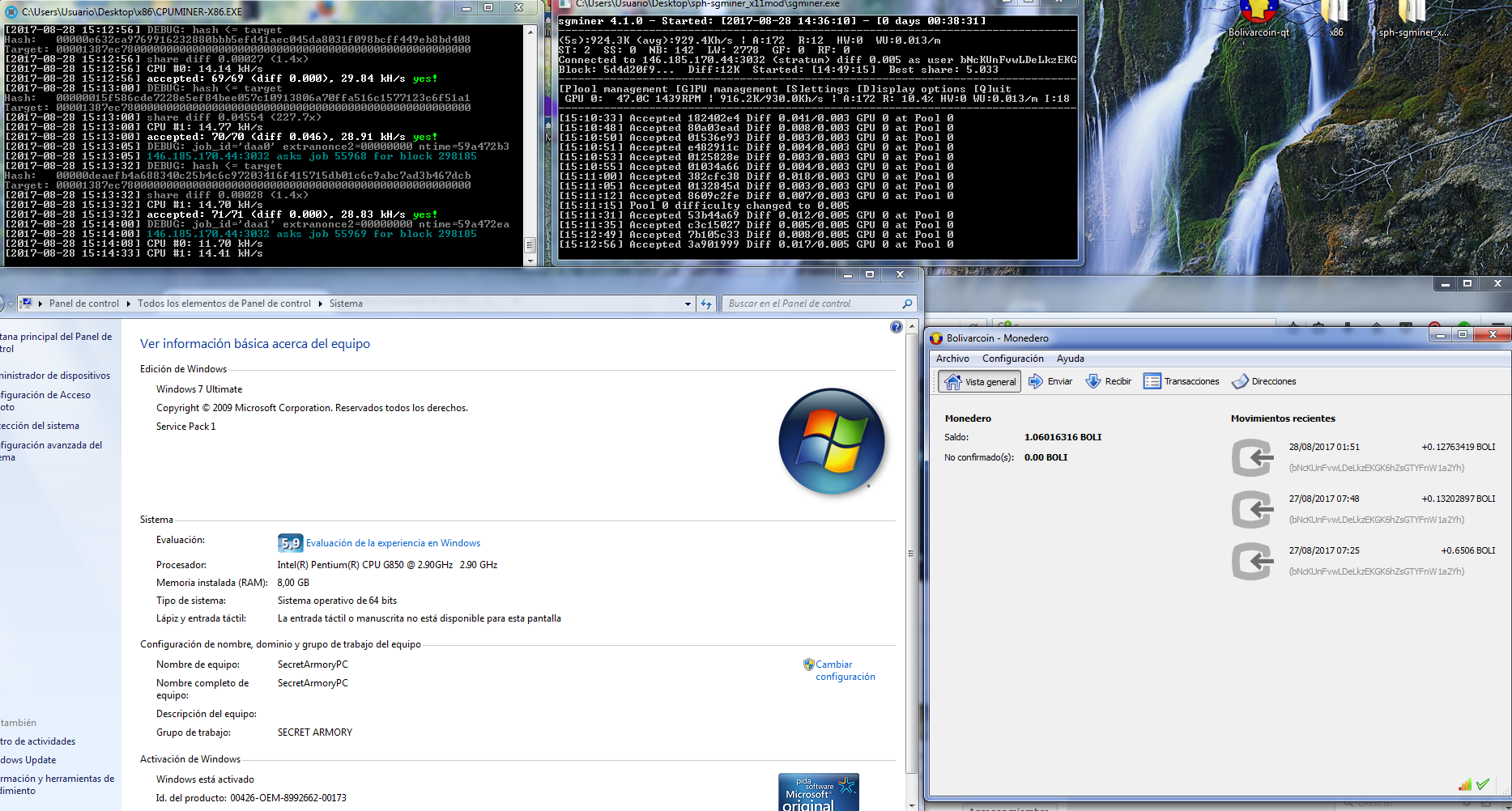Click the magnifier icon in Control Panel search box
Screen dimensions: 1512x811
[907, 304]
